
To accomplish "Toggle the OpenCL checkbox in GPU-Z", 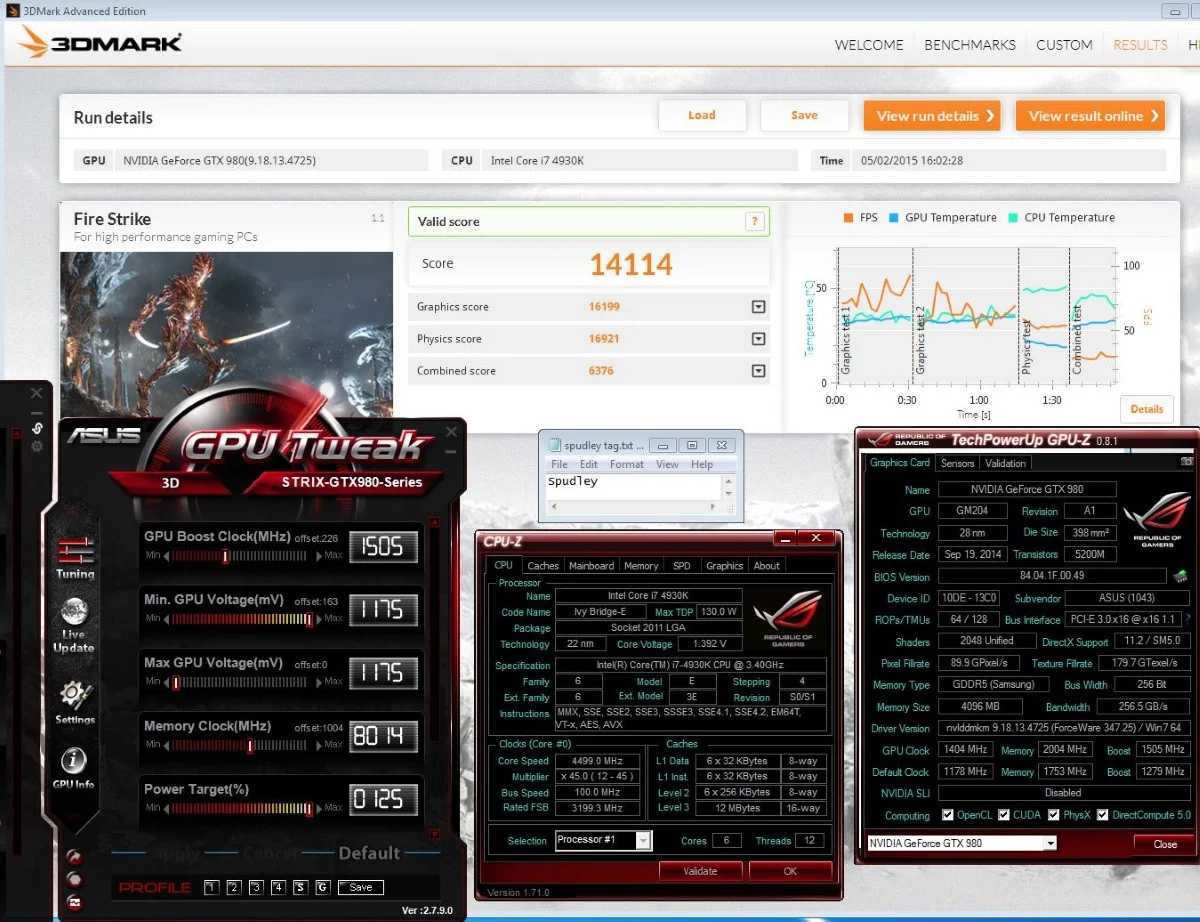I will pos(947,815).
